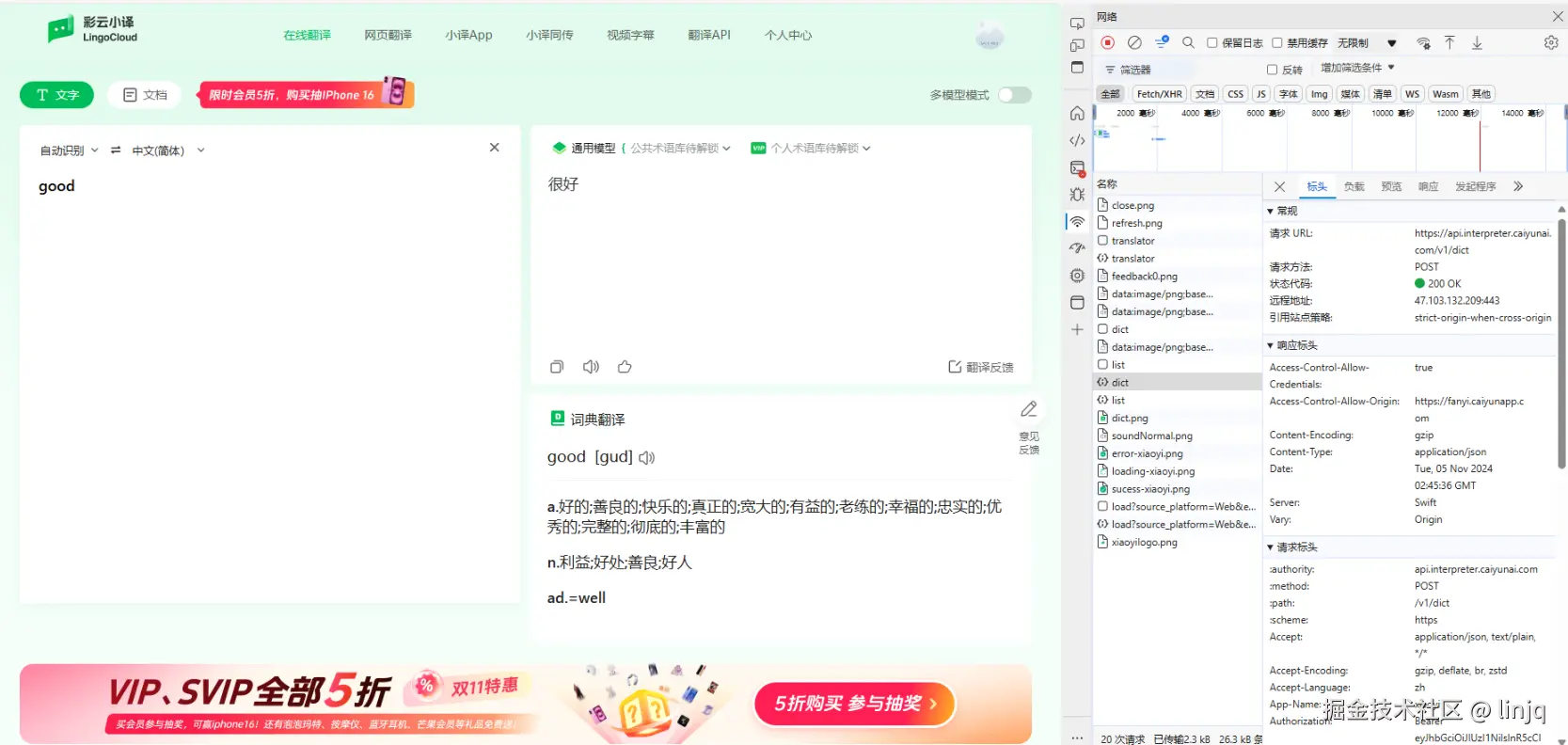The image size is (1568, 745).
Task: Open 视频字幕 navigation item
Action: (630, 35)
